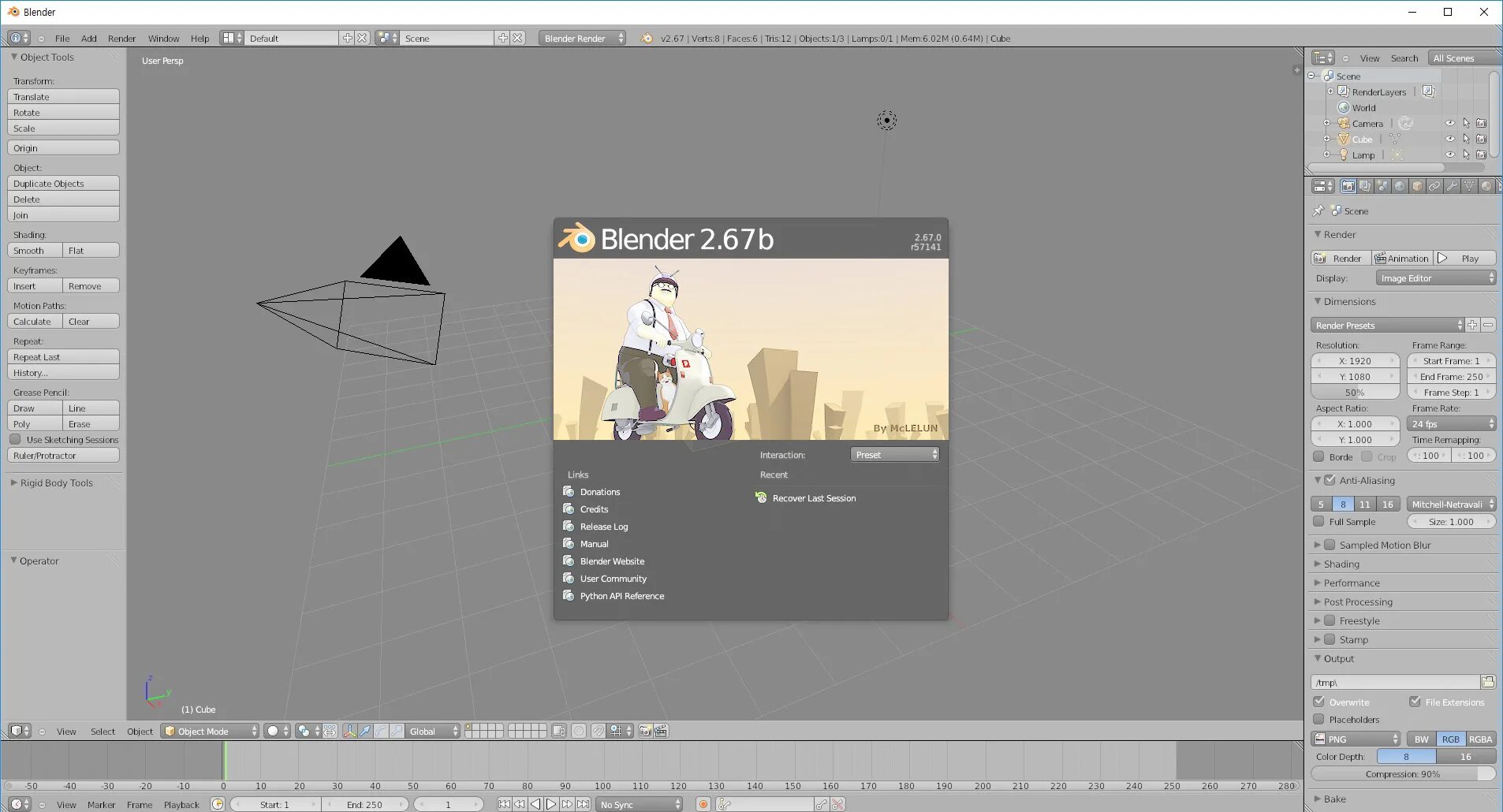
Task: Toggle automatic keyframe record button
Action: click(x=703, y=805)
